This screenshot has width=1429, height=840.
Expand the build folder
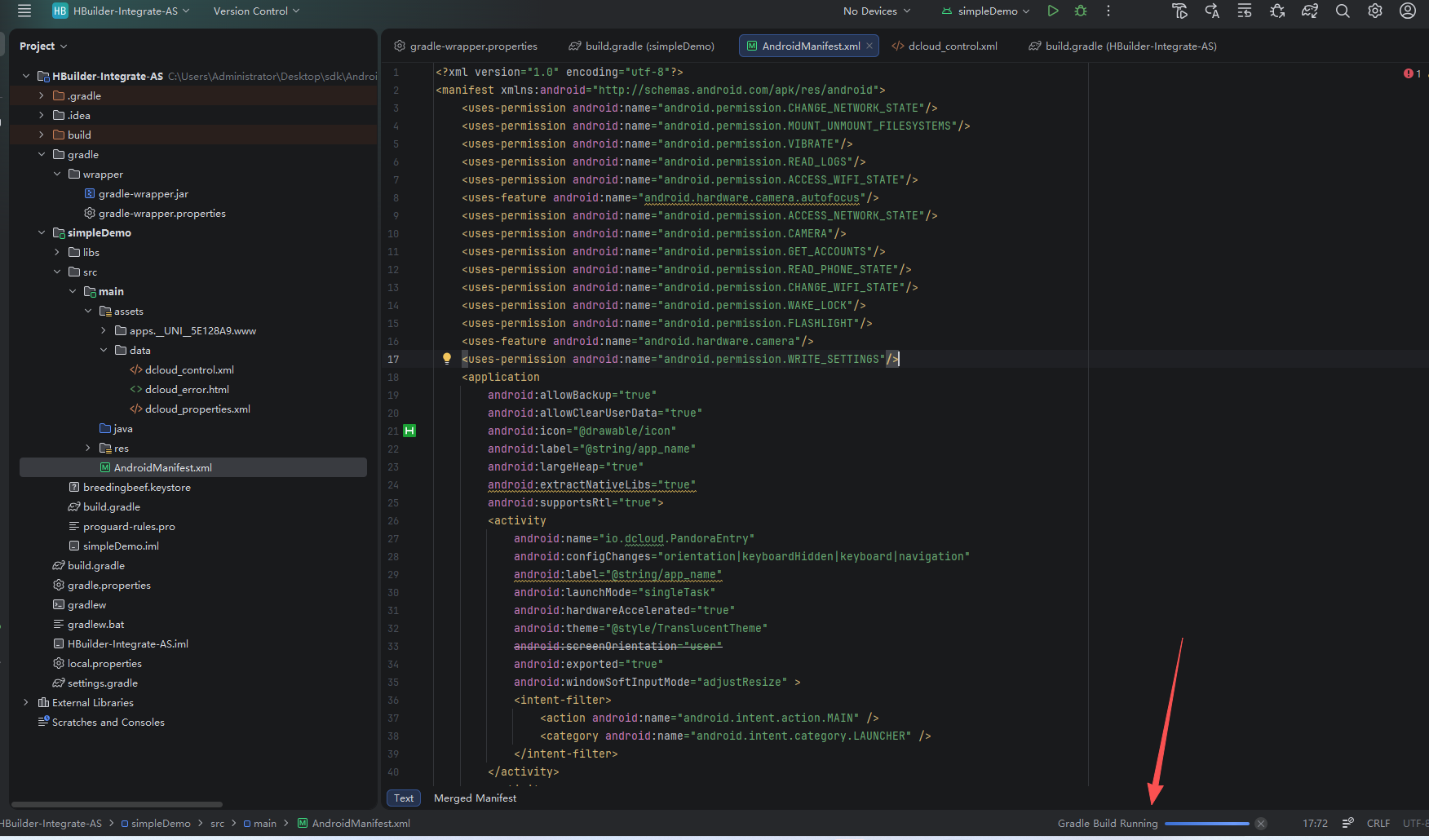(42, 135)
